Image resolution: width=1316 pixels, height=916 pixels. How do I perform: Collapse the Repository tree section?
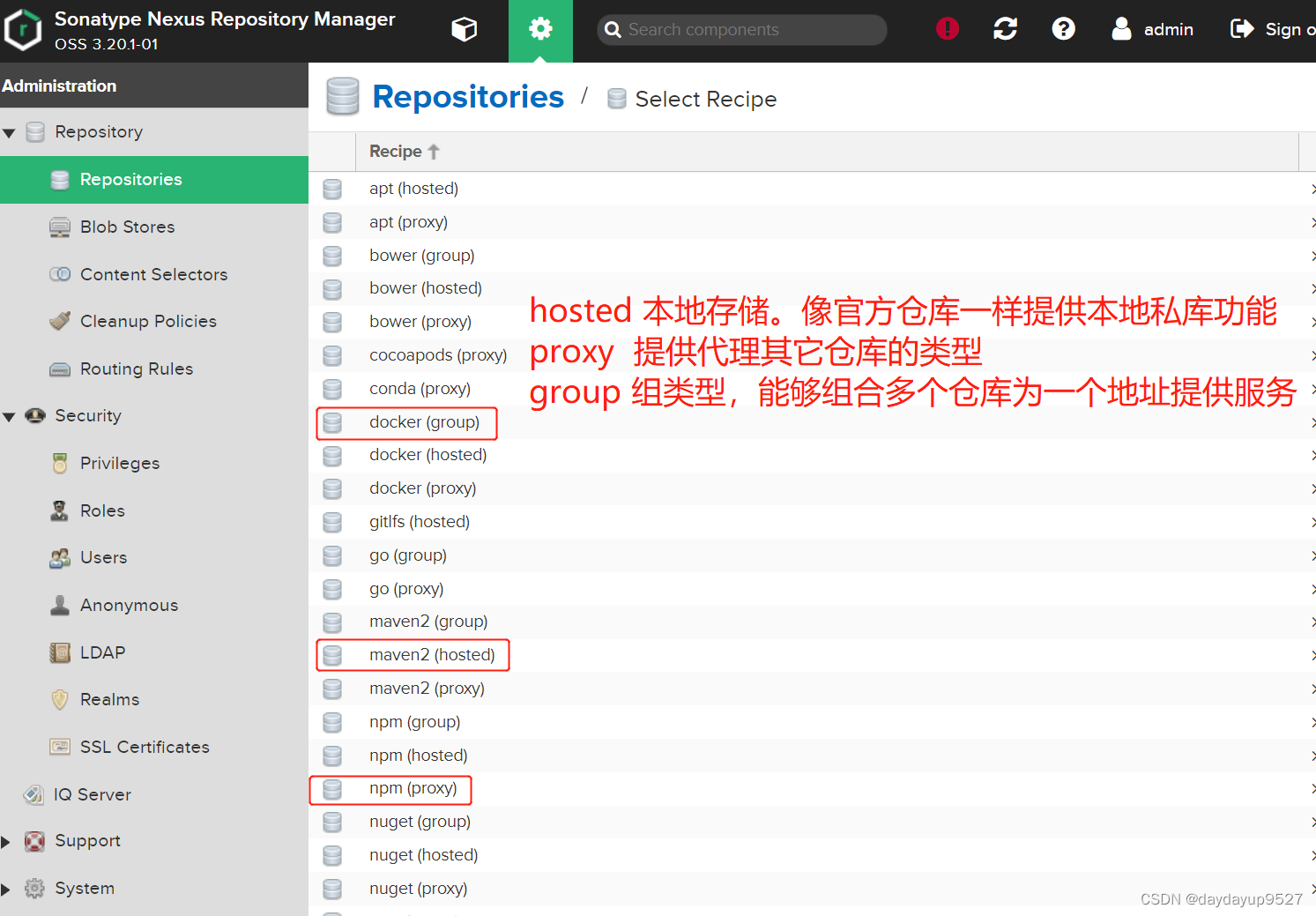10,133
